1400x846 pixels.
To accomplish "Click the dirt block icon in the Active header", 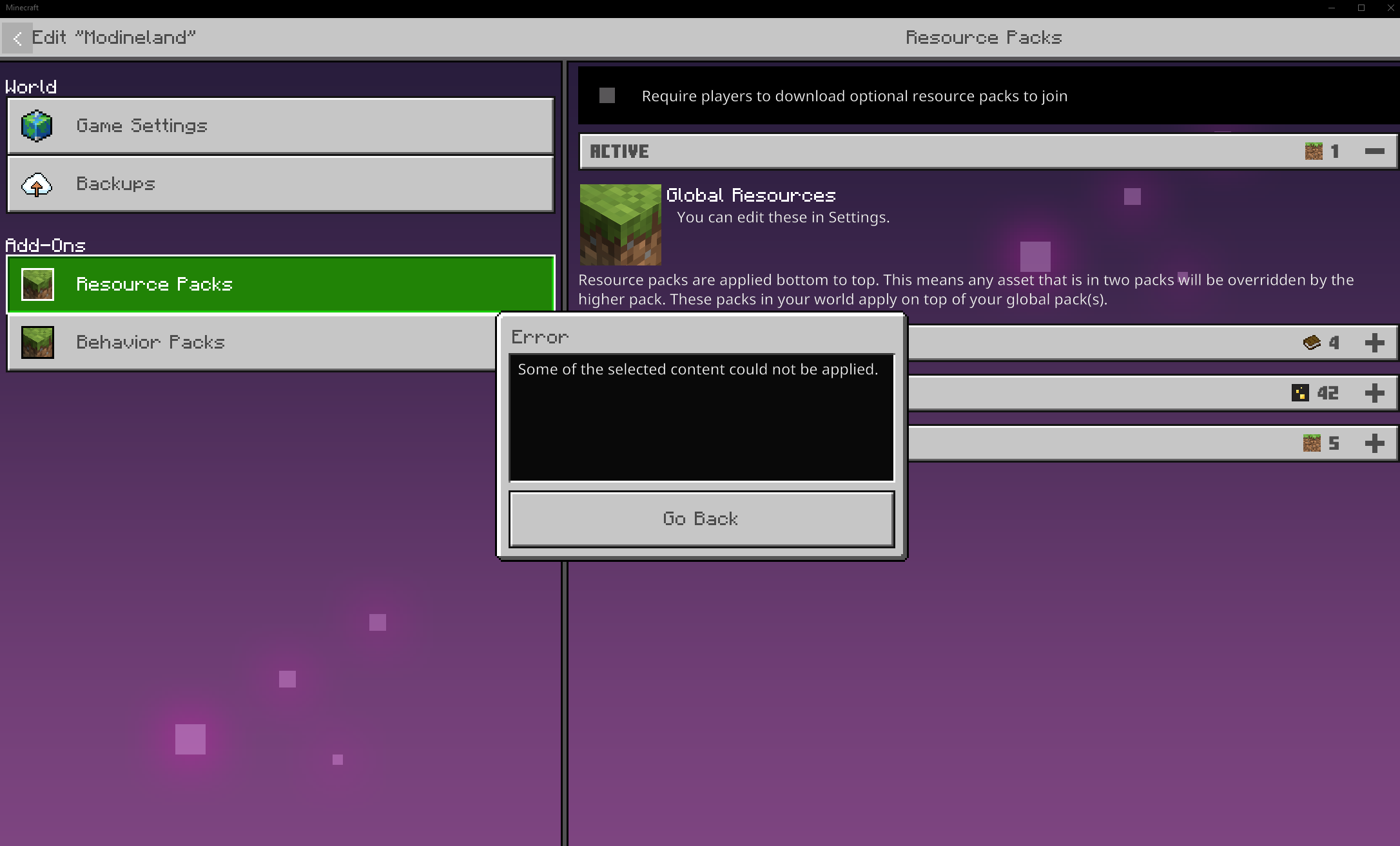I will point(1313,151).
